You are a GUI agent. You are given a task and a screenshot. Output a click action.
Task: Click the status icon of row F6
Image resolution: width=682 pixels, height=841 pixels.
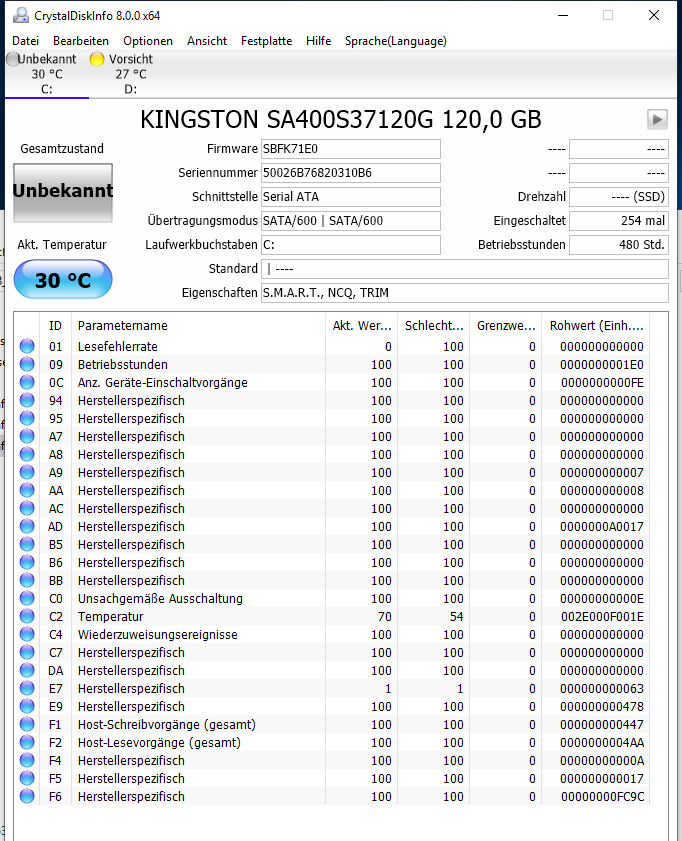pyautogui.click(x=27, y=796)
